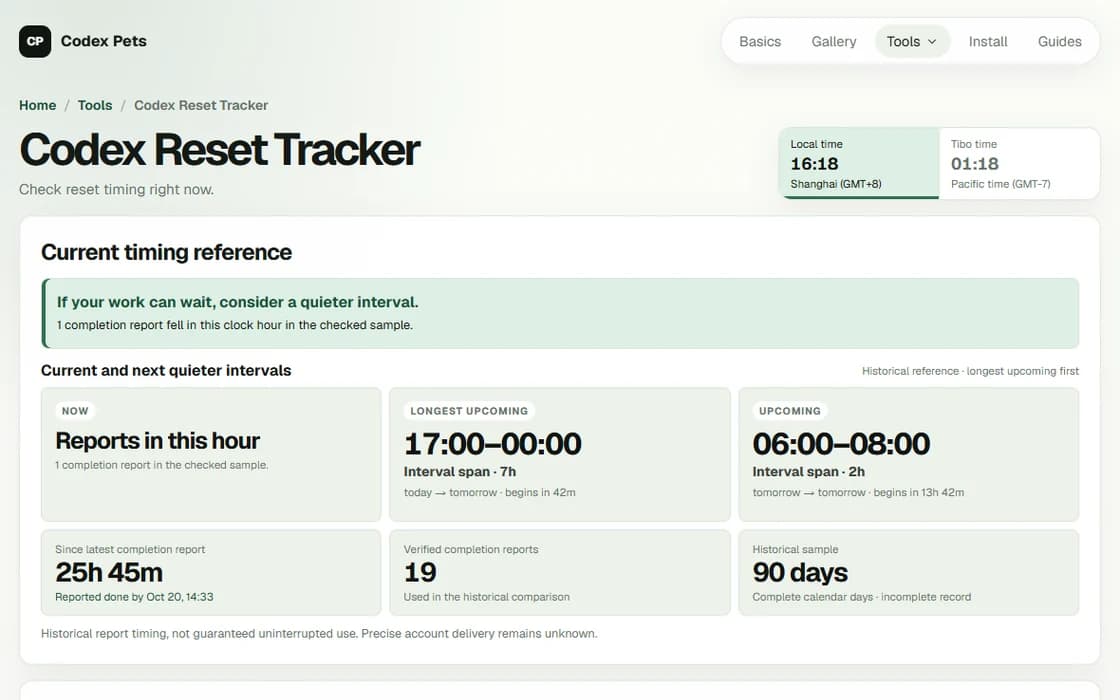Follow the Tools breadcrumb link
The height and width of the screenshot is (700, 1120).
tap(95, 105)
